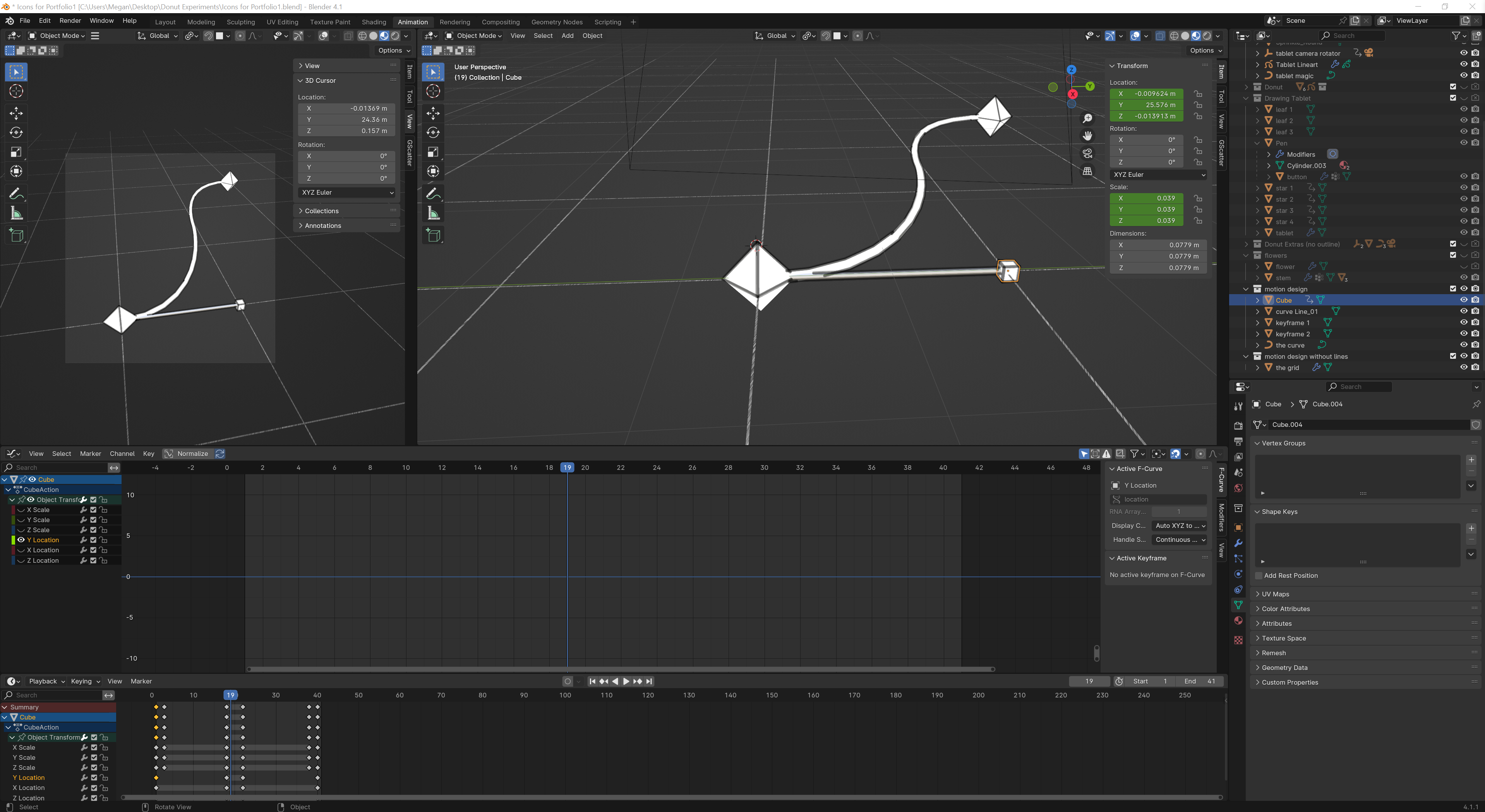
Task: Open the Physics properties tab icon
Action: [x=1238, y=574]
